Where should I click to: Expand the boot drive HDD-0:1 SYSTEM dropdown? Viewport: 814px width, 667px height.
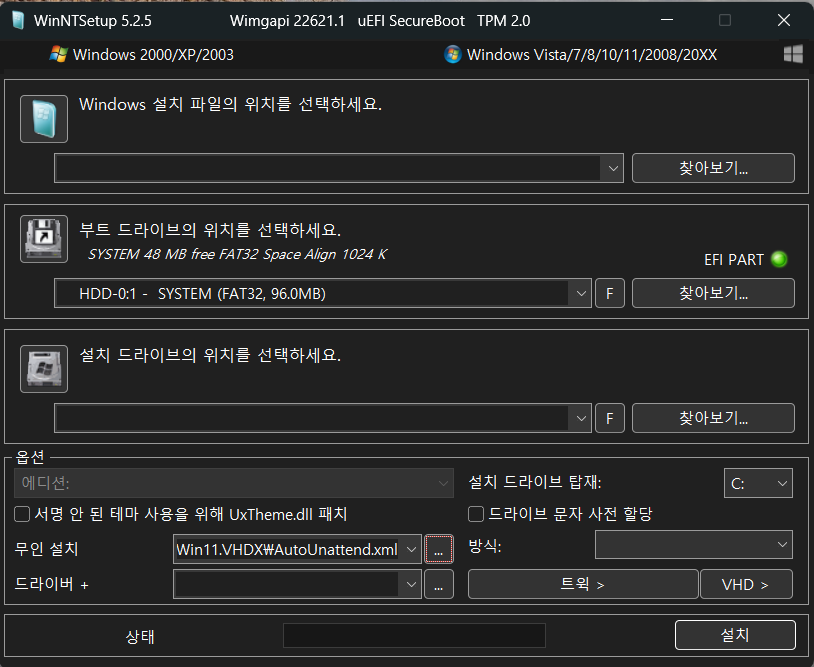tap(580, 293)
